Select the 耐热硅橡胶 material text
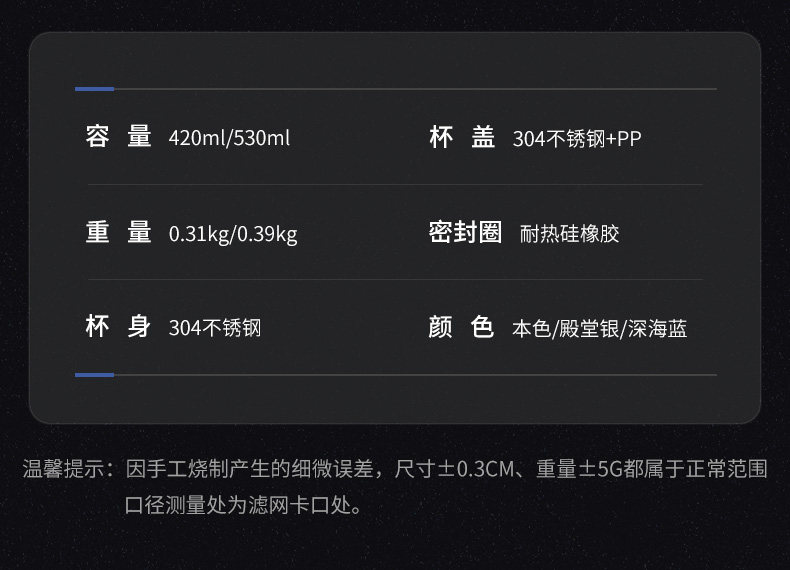790x570 pixels. (570, 234)
